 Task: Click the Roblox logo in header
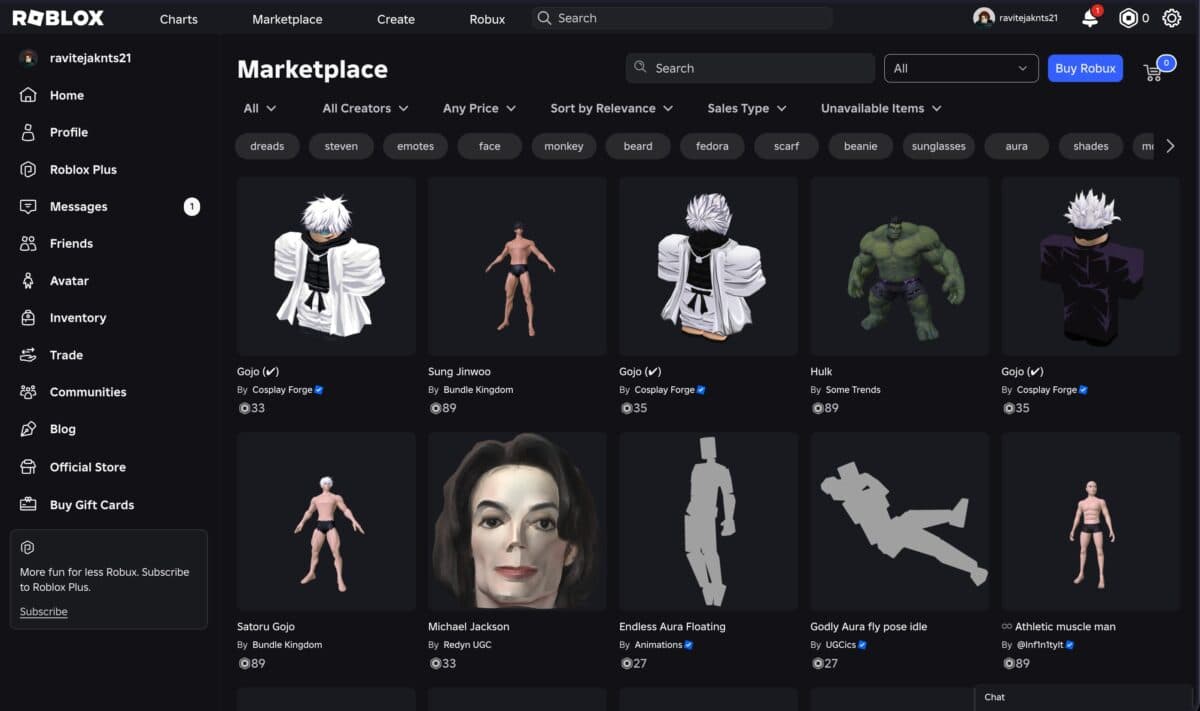coord(56,18)
